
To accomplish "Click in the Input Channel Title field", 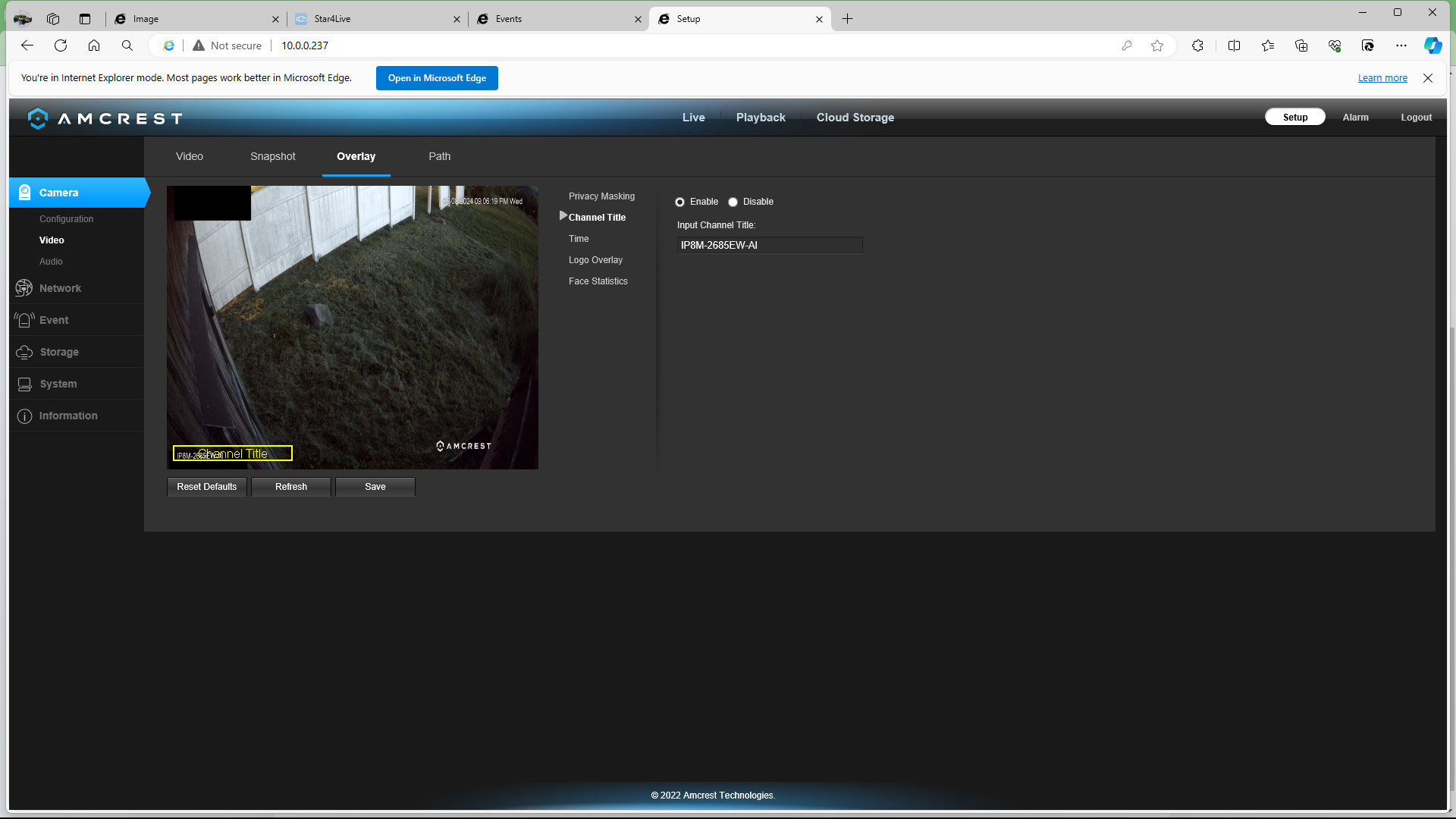I will pyautogui.click(x=770, y=245).
